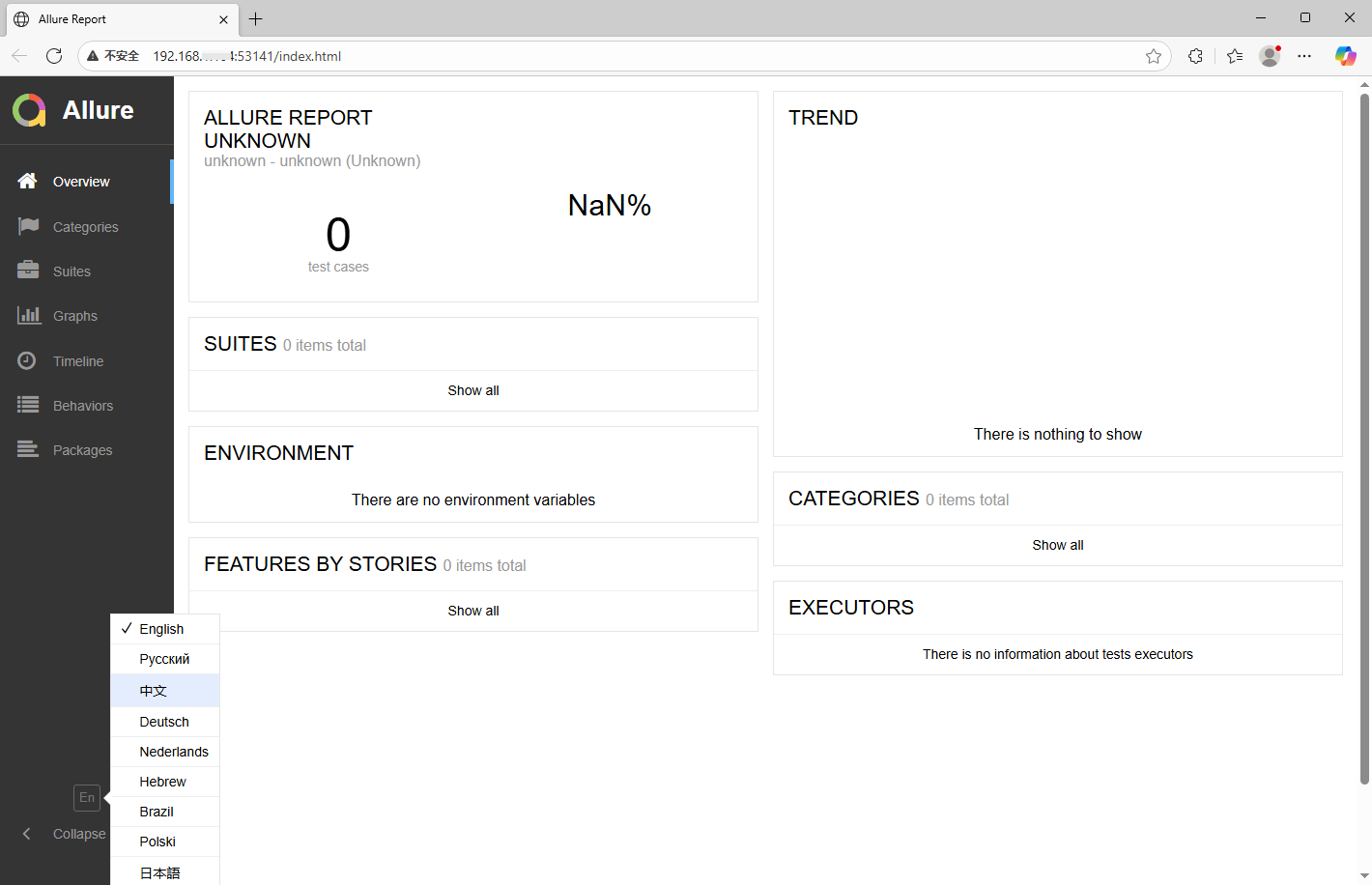Click the EXECUTORS widget heading
Image resolution: width=1372 pixels, height=885 pixels.
[851, 608]
